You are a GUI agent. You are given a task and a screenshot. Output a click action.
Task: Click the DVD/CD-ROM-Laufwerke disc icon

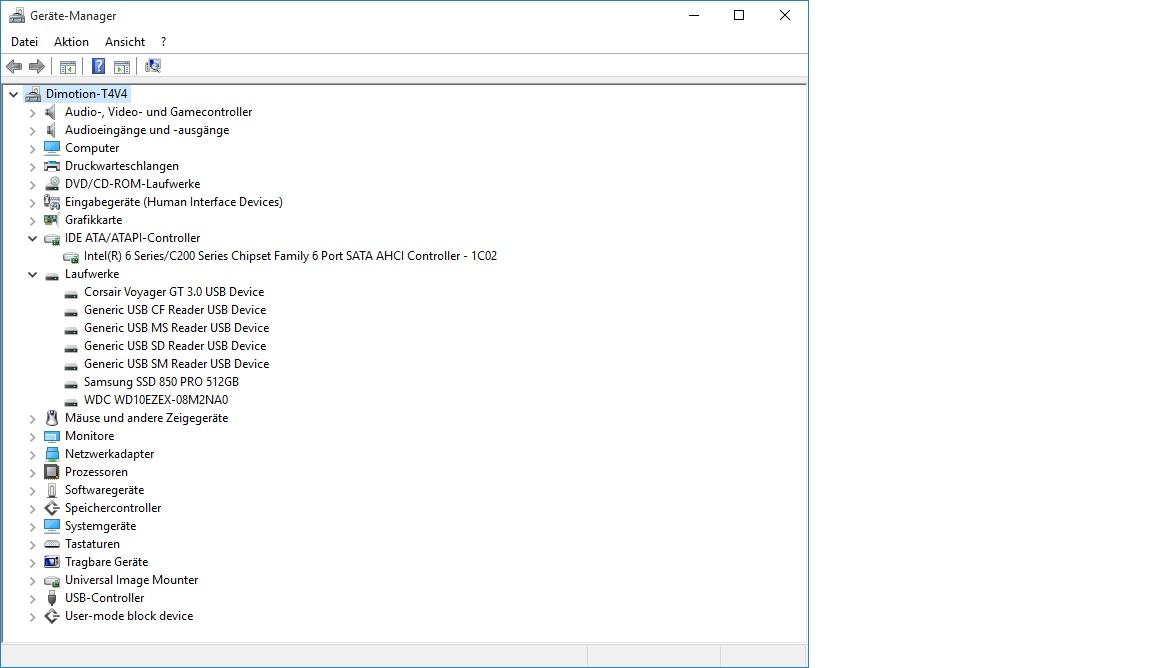click(51, 184)
